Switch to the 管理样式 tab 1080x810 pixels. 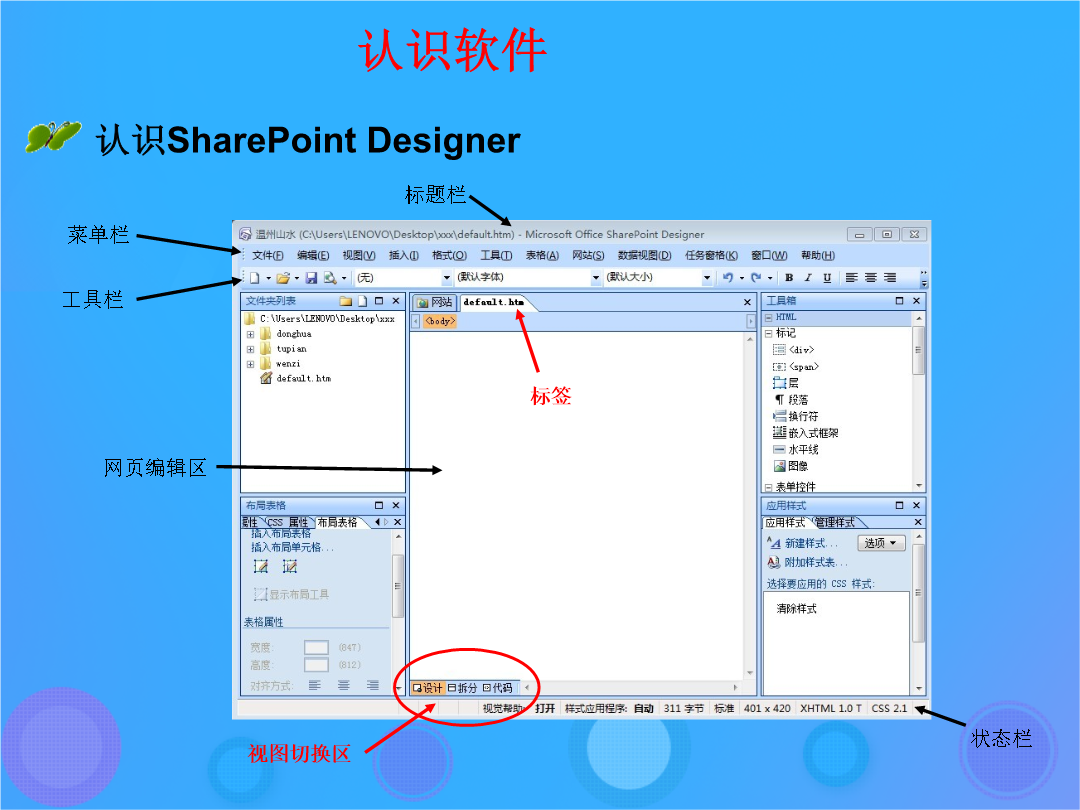click(x=835, y=523)
